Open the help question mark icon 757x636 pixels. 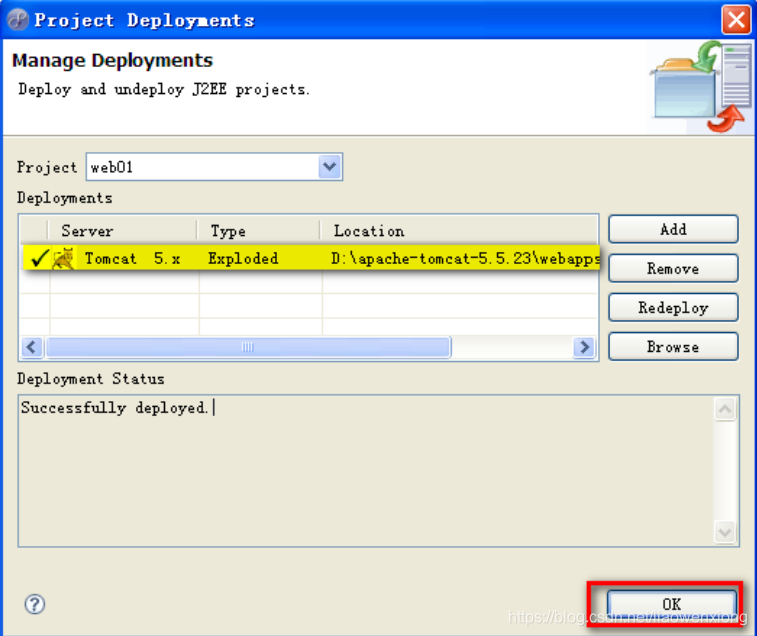coord(35,604)
